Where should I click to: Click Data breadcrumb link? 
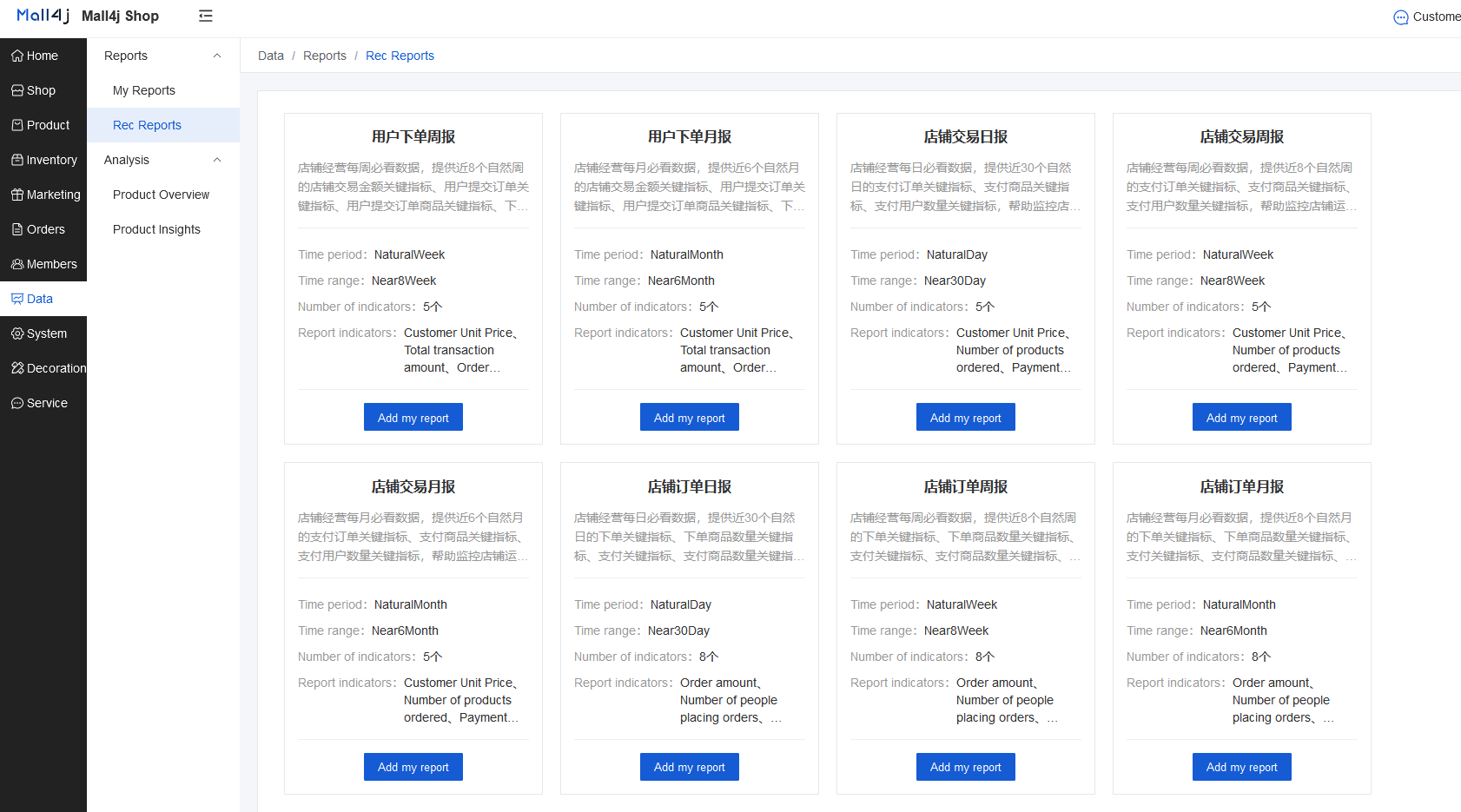point(271,56)
